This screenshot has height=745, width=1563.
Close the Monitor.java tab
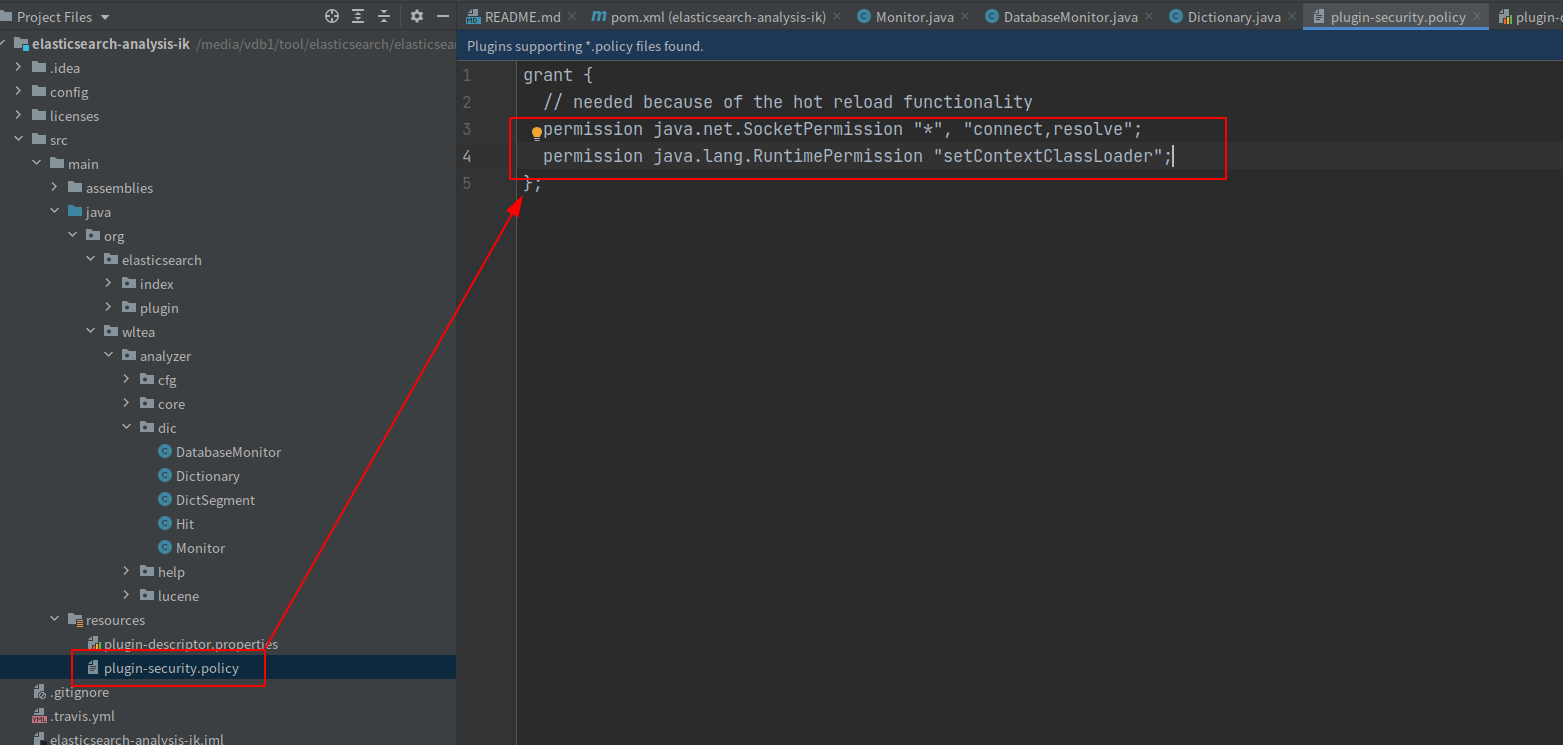pos(965,17)
